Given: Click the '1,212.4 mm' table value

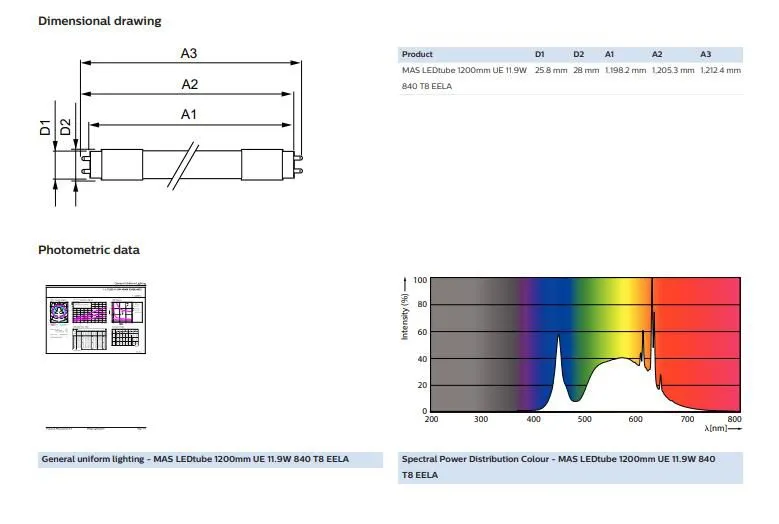Looking at the screenshot, I should tap(720, 71).
